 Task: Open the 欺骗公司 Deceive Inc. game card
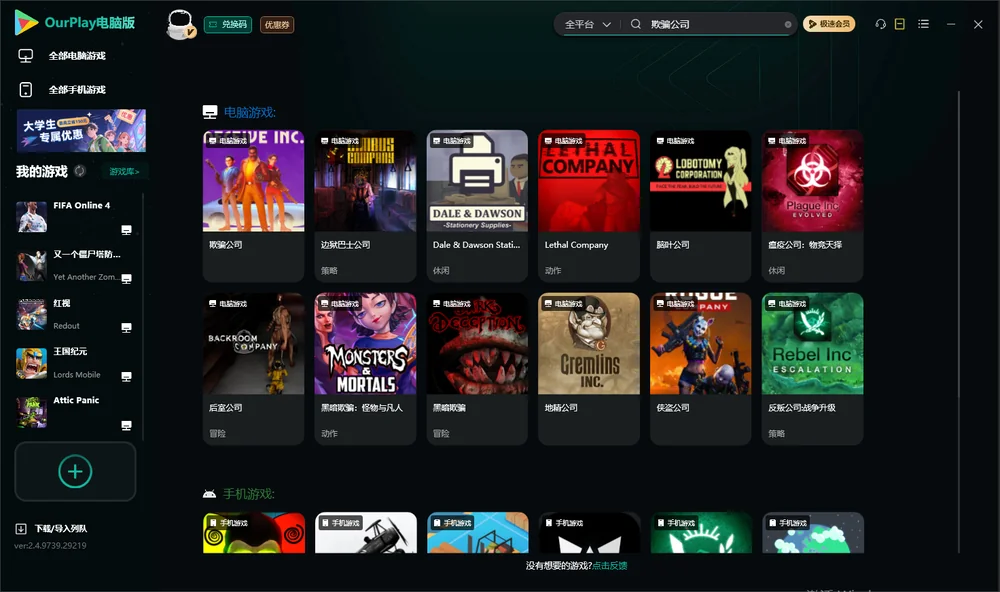pyautogui.click(x=253, y=205)
